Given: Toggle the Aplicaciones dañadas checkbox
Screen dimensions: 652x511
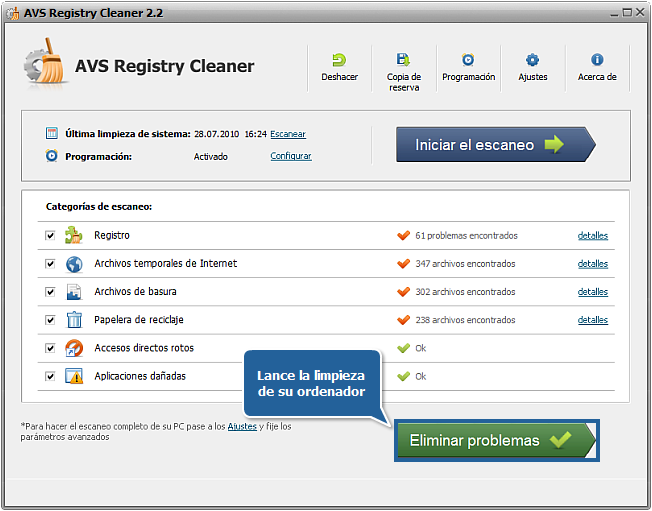Looking at the screenshot, I should (50, 376).
